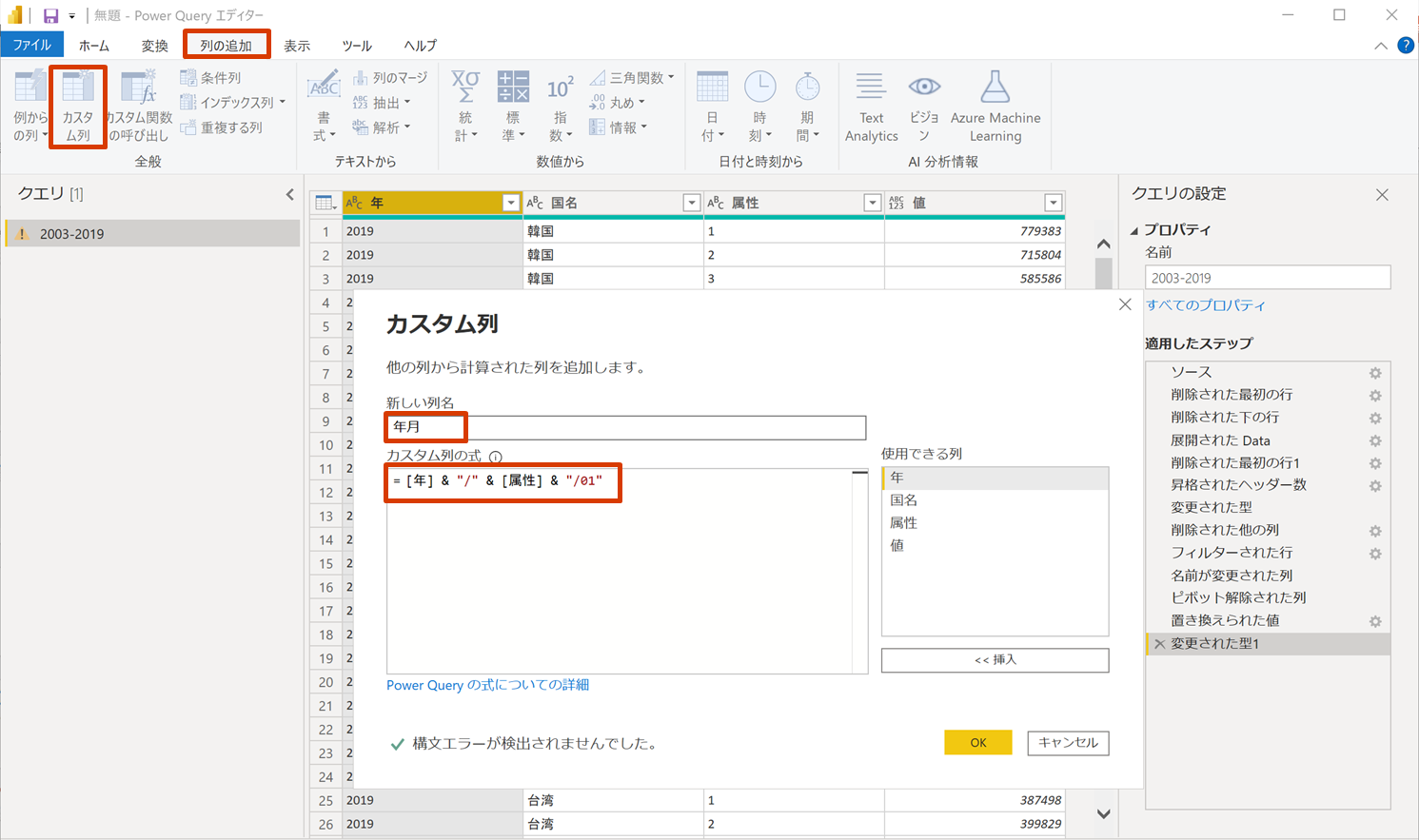Screen dimensions: 1419x840
Task: Launch Text Analytics
Action: pyautogui.click(x=871, y=106)
